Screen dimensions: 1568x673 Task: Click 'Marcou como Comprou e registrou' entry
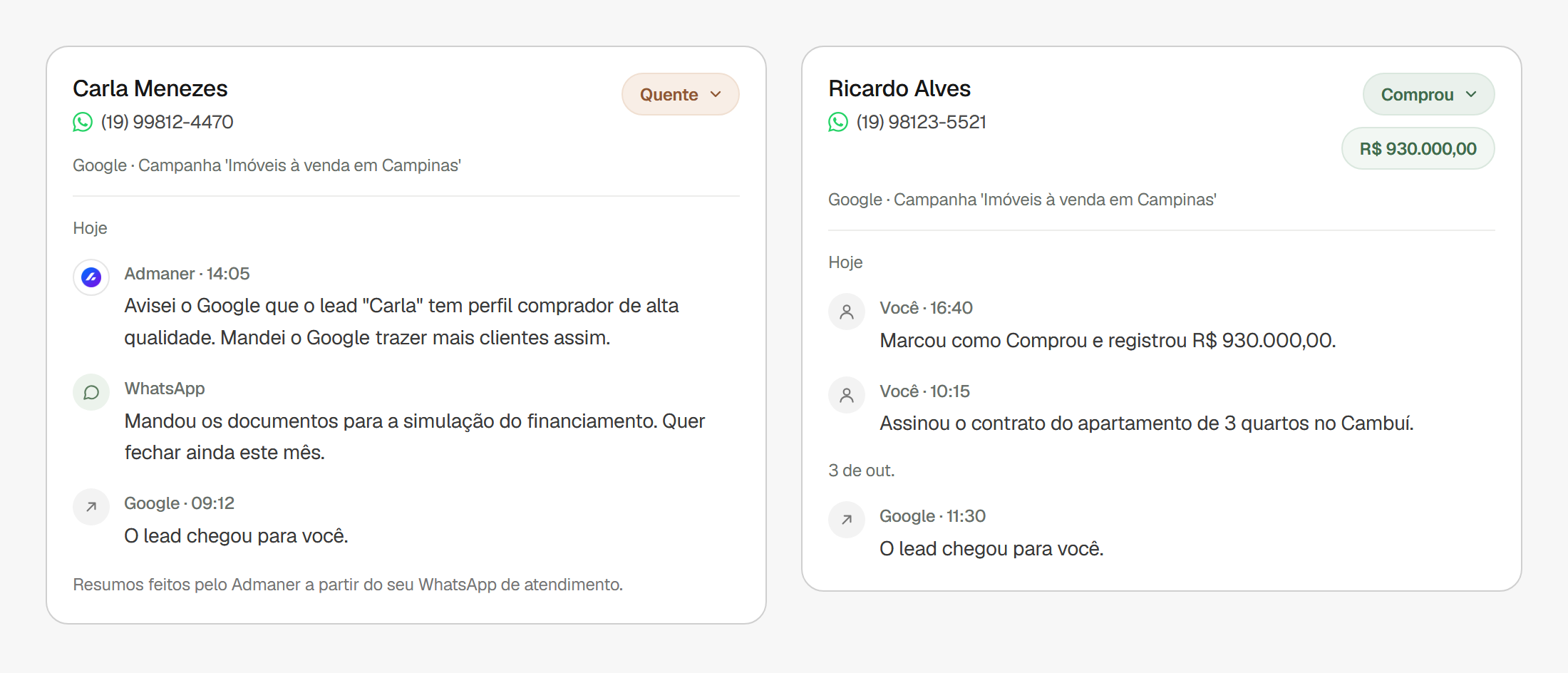(1108, 340)
